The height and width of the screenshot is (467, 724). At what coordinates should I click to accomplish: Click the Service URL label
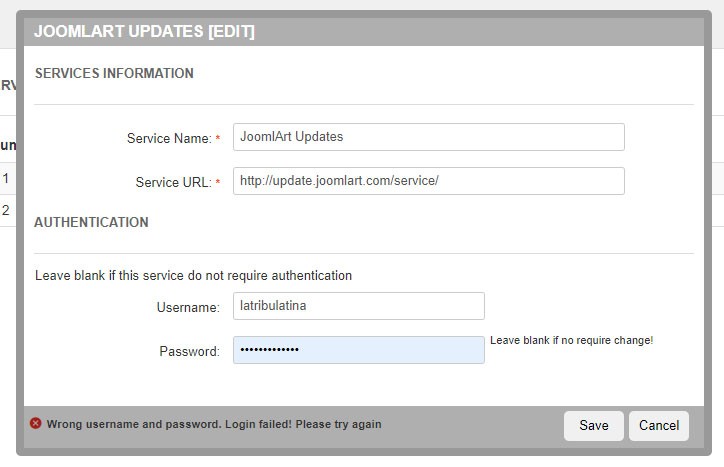(172, 182)
